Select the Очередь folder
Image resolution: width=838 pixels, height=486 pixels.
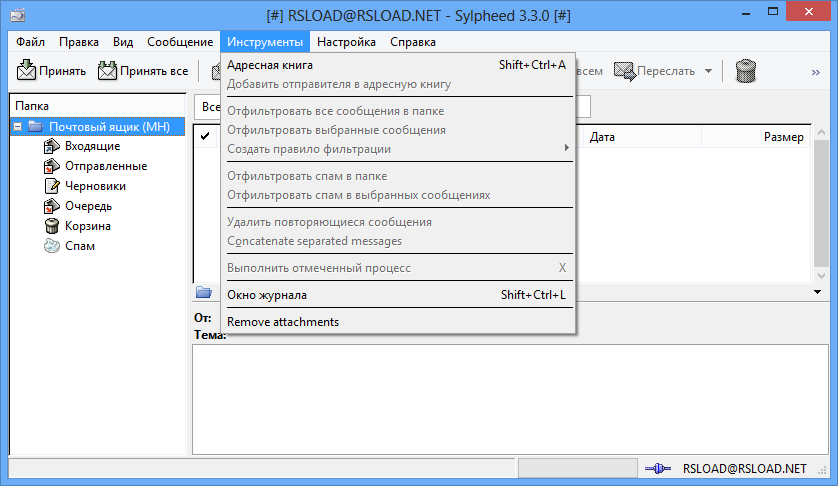pos(88,206)
